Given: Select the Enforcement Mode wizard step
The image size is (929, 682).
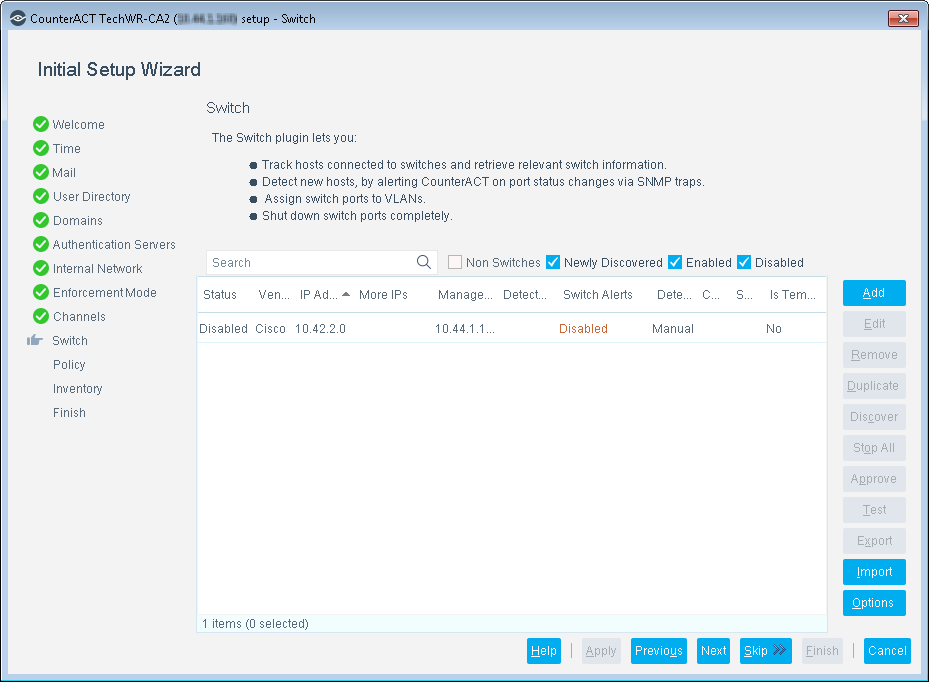Looking at the screenshot, I should (x=104, y=293).
